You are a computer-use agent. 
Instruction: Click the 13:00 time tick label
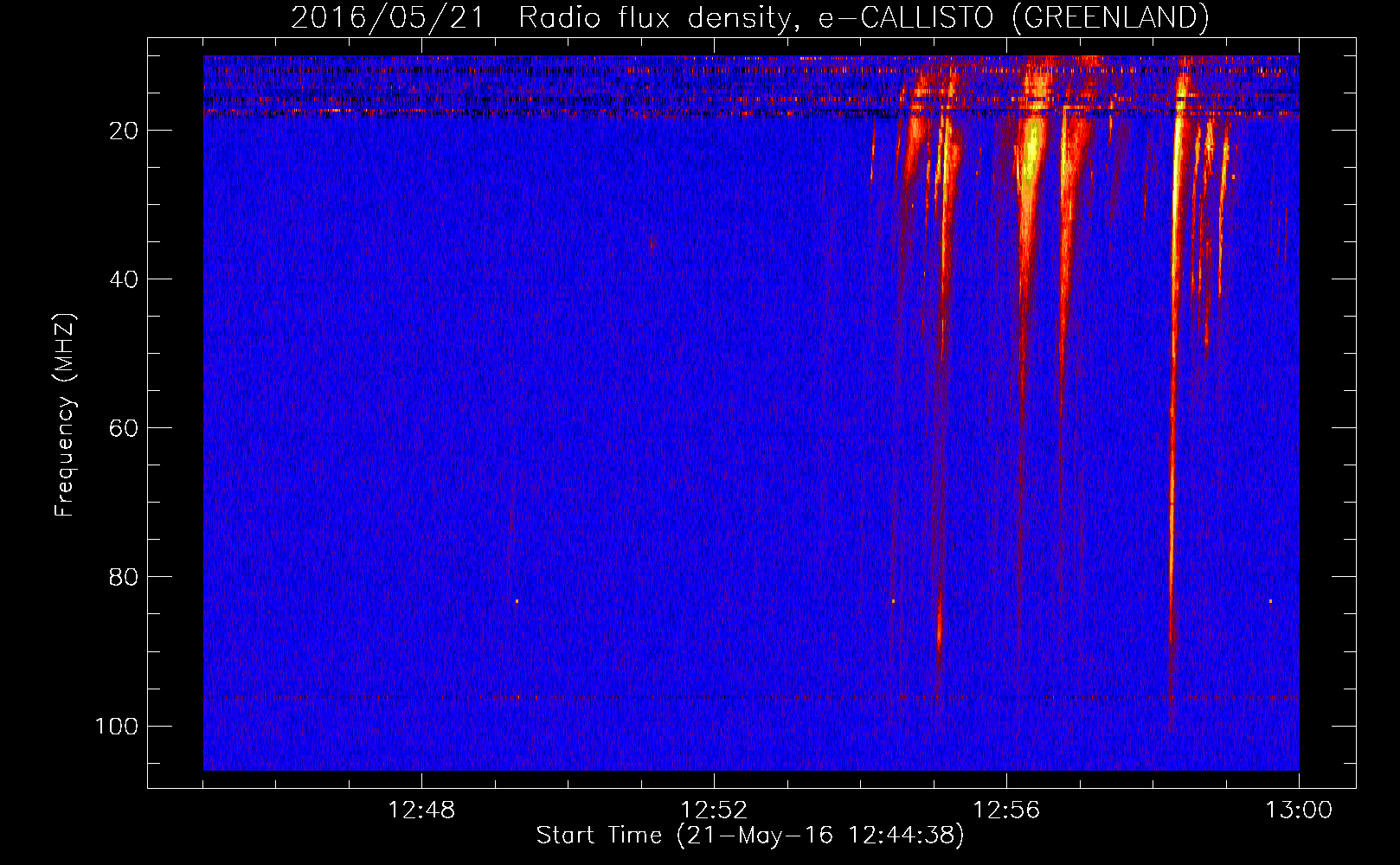click(1299, 811)
